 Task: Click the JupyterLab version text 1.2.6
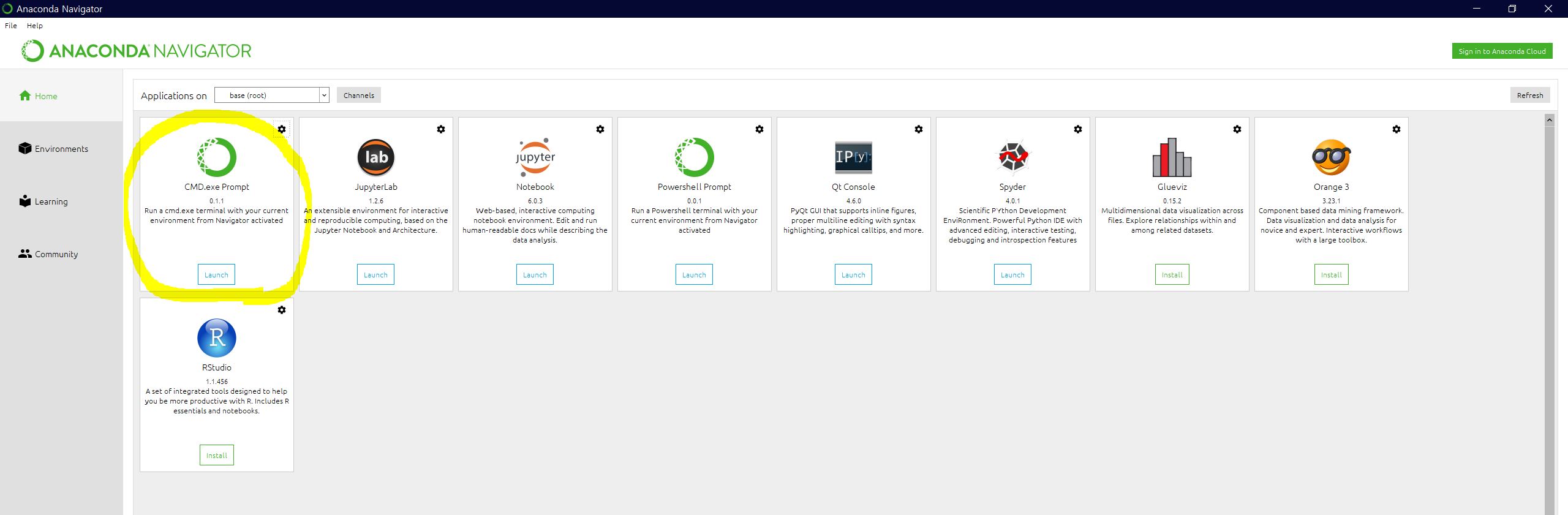(x=375, y=201)
